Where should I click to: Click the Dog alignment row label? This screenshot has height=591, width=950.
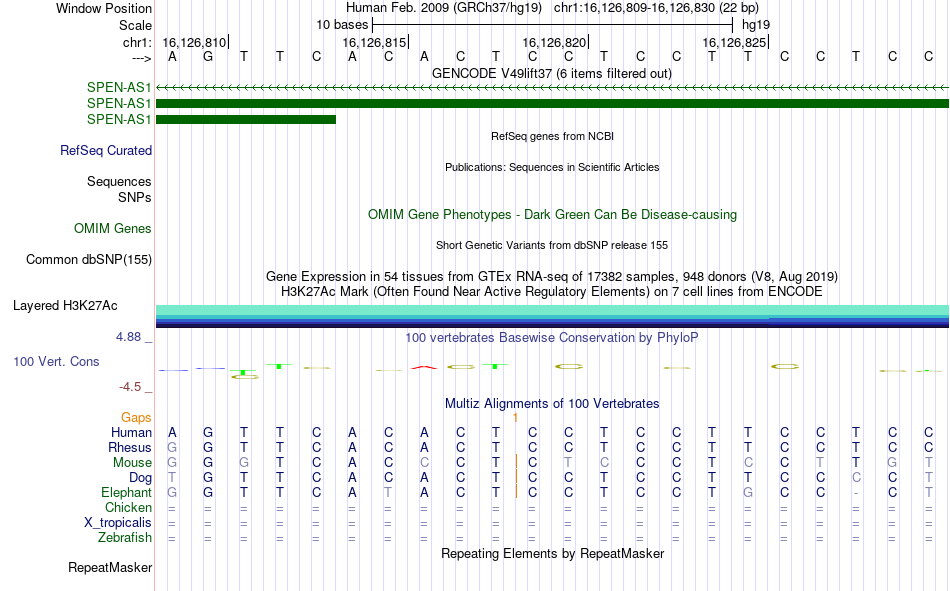coord(141,478)
